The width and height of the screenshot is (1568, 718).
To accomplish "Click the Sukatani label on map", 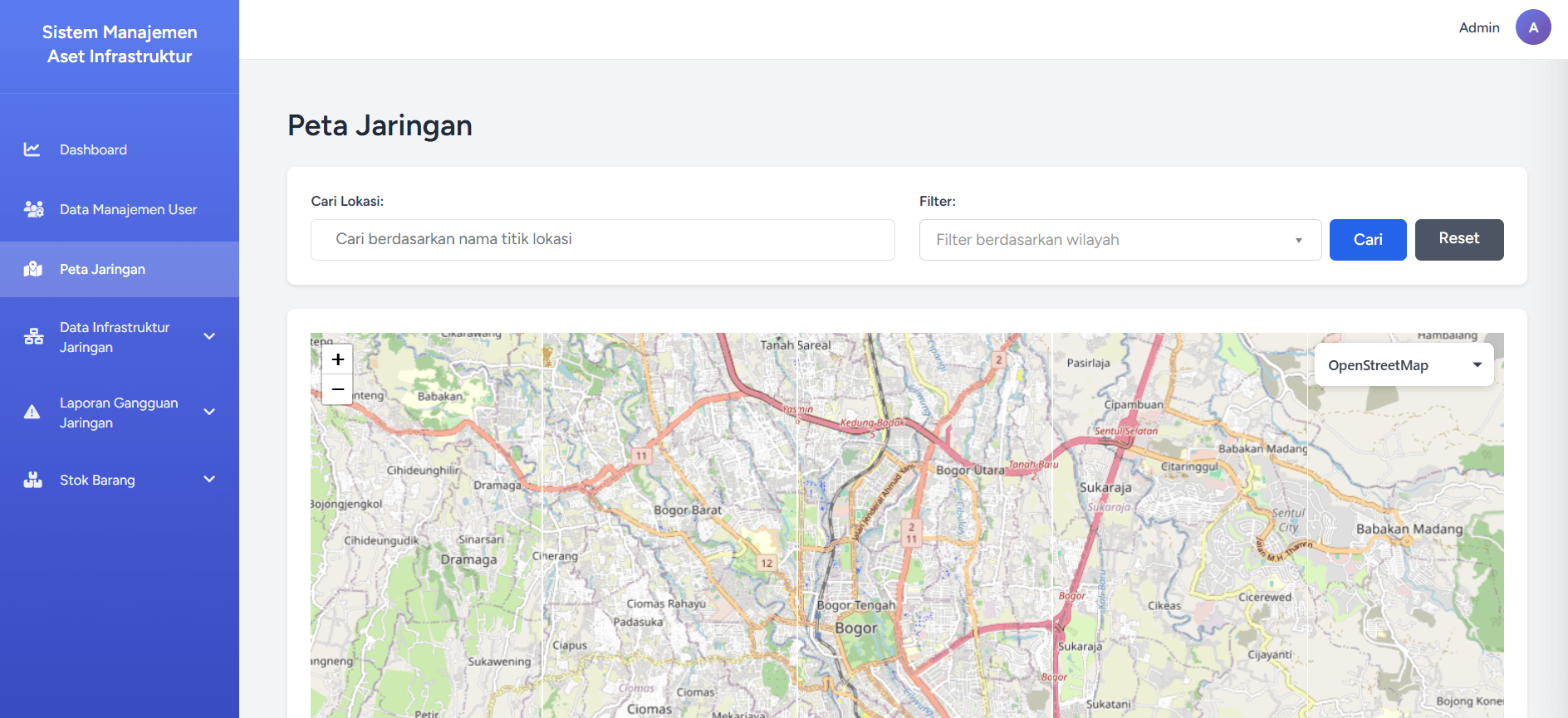I will (x=1109, y=704).
